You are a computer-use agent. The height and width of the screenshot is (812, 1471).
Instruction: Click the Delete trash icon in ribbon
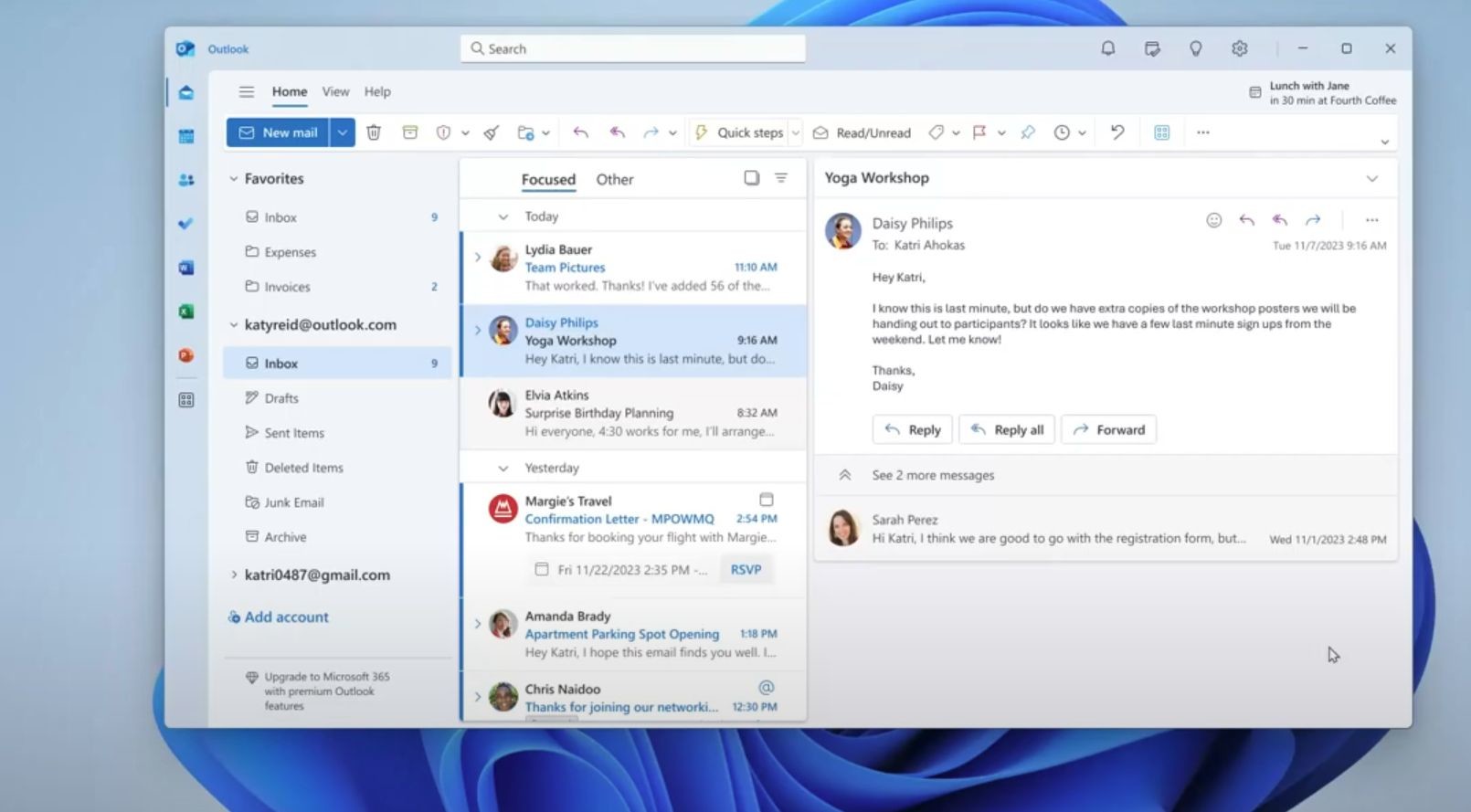point(374,132)
